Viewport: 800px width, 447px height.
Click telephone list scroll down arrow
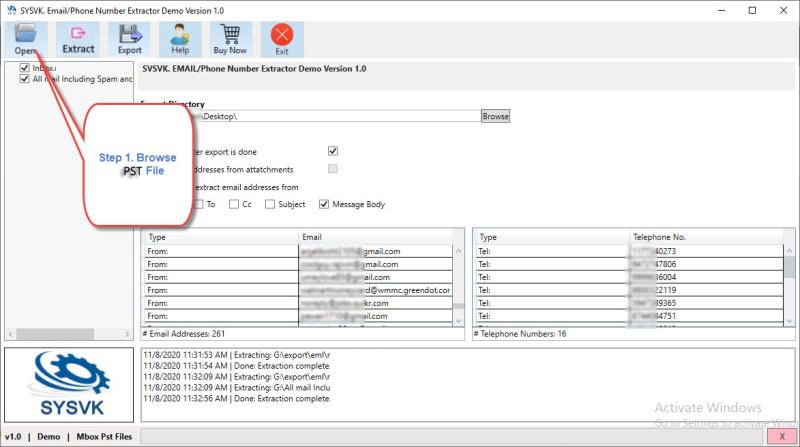click(789, 320)
